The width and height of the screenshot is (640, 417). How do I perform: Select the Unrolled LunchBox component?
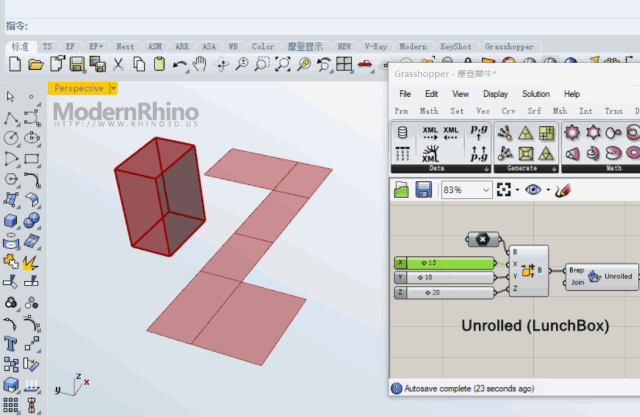point(602,276)
